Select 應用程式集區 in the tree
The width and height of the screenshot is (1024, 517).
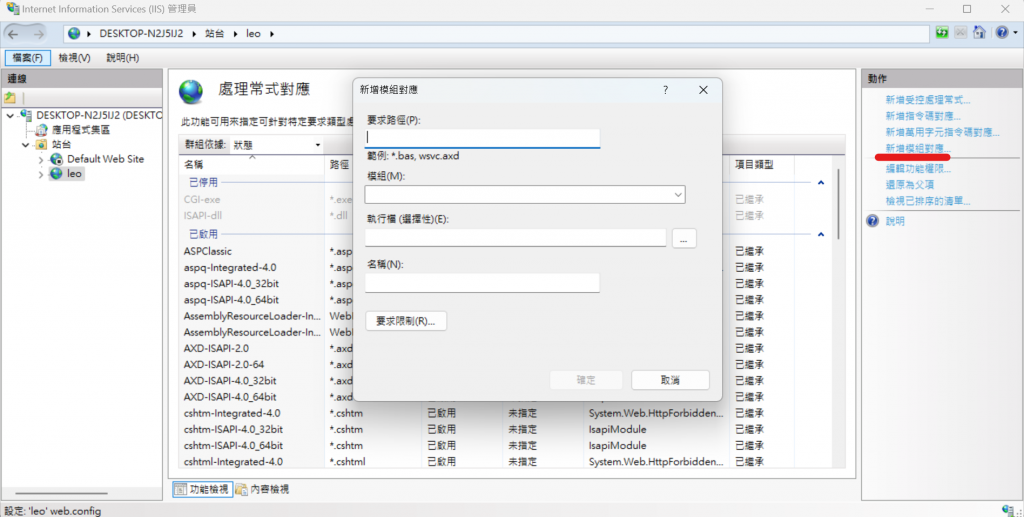pyautogui.click(x=81, y=130)
